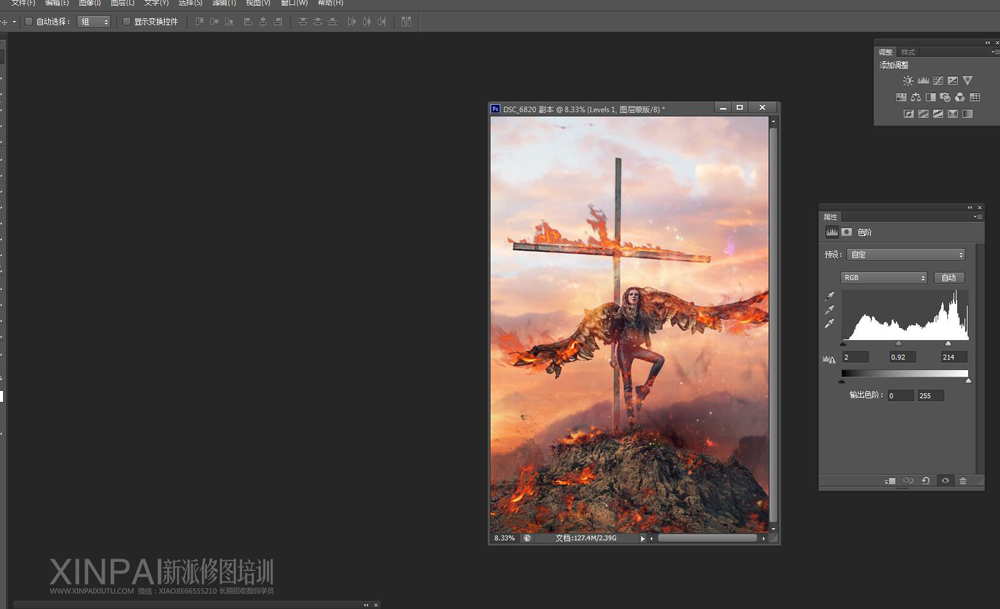The width and height of the screenshot is (1000, 609).
Task: Add a Curves adjustment layer
Action: pos(938,80)
